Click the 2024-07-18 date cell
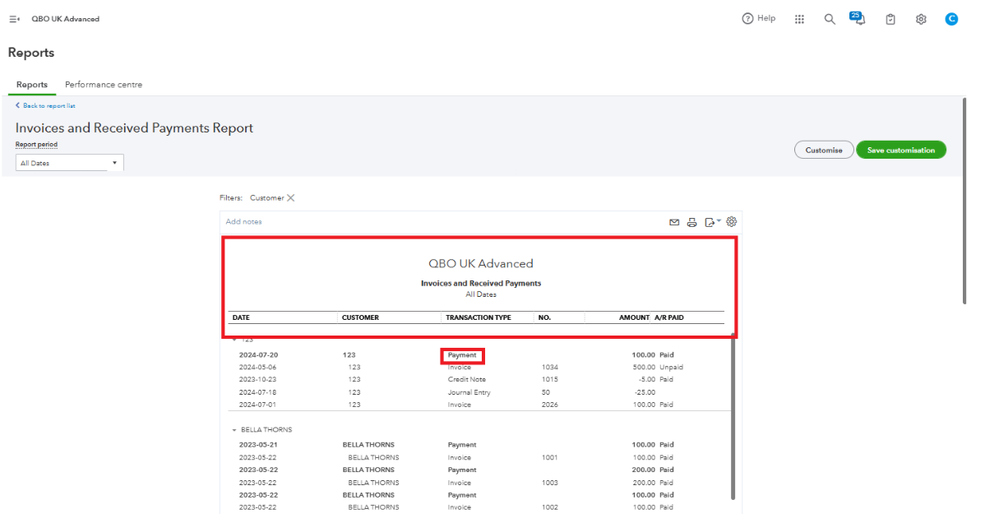The width and height of the screenshot is (999, 514). [257, 392]
